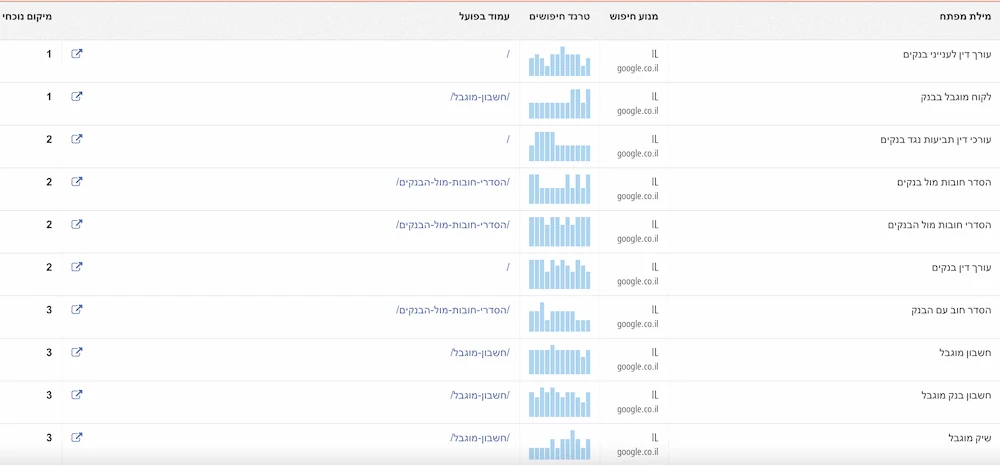1000x465 pixels.
Task: Open '/' homepage link in 'עורכי דין תביעות נגד בנקים' row
Action: coord(508,140)
